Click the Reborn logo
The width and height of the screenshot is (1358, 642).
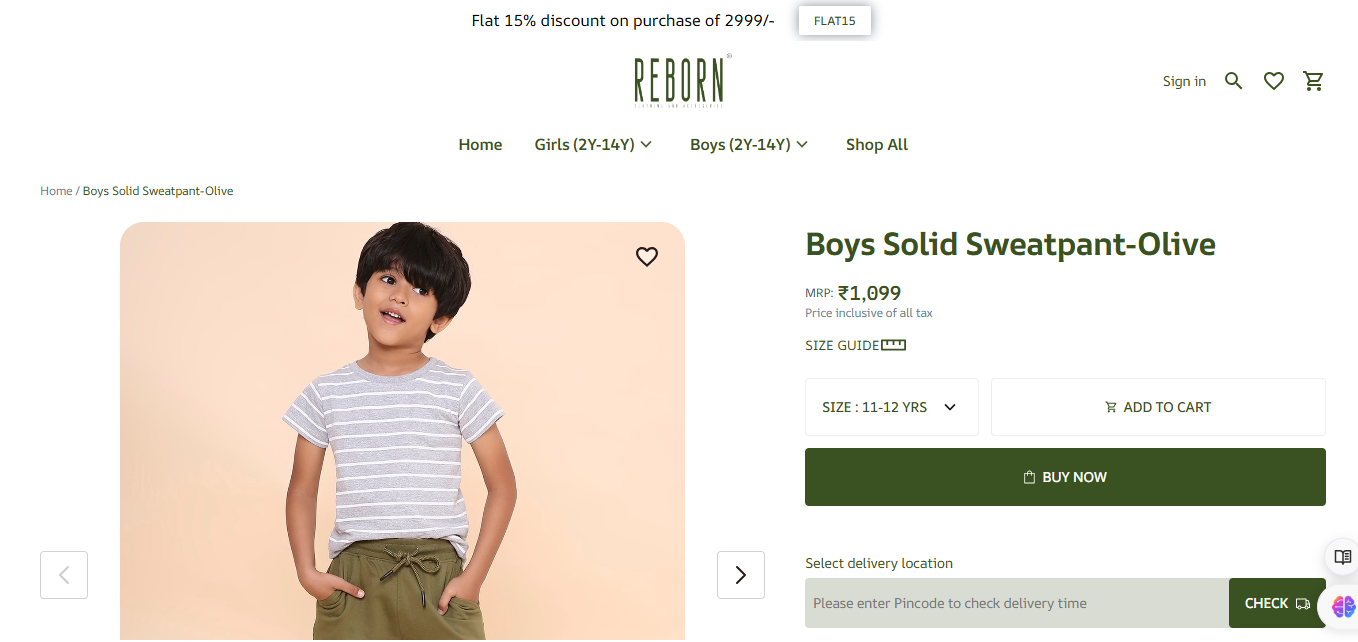[682, 80]
